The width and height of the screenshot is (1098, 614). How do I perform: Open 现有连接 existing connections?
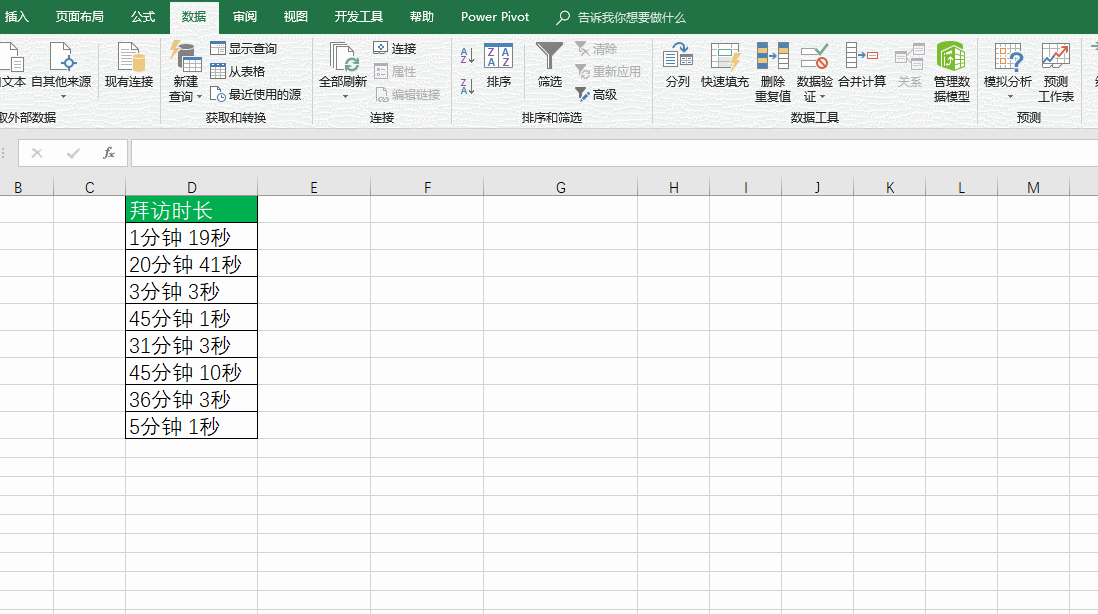click(129, 66)
